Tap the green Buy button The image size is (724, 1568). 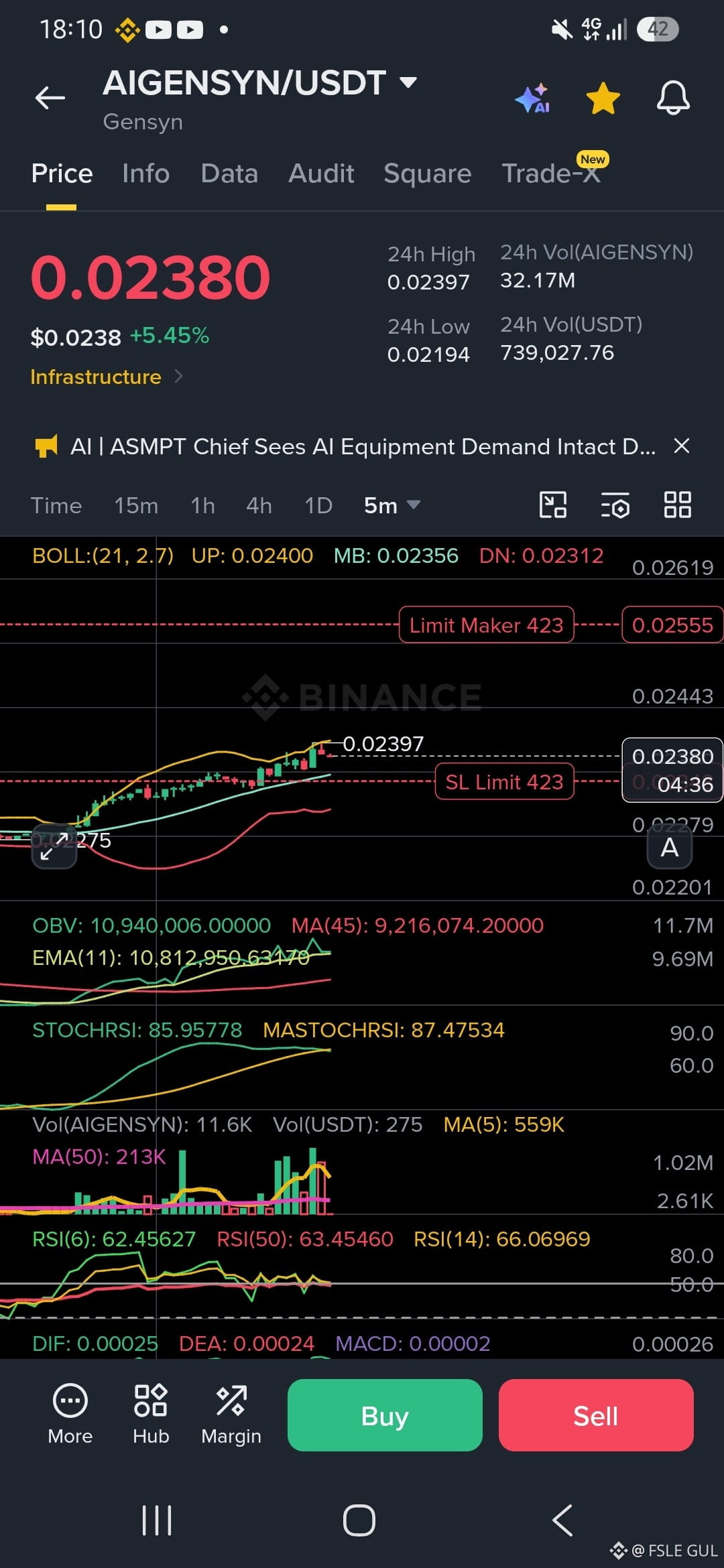coord(385,1415)
